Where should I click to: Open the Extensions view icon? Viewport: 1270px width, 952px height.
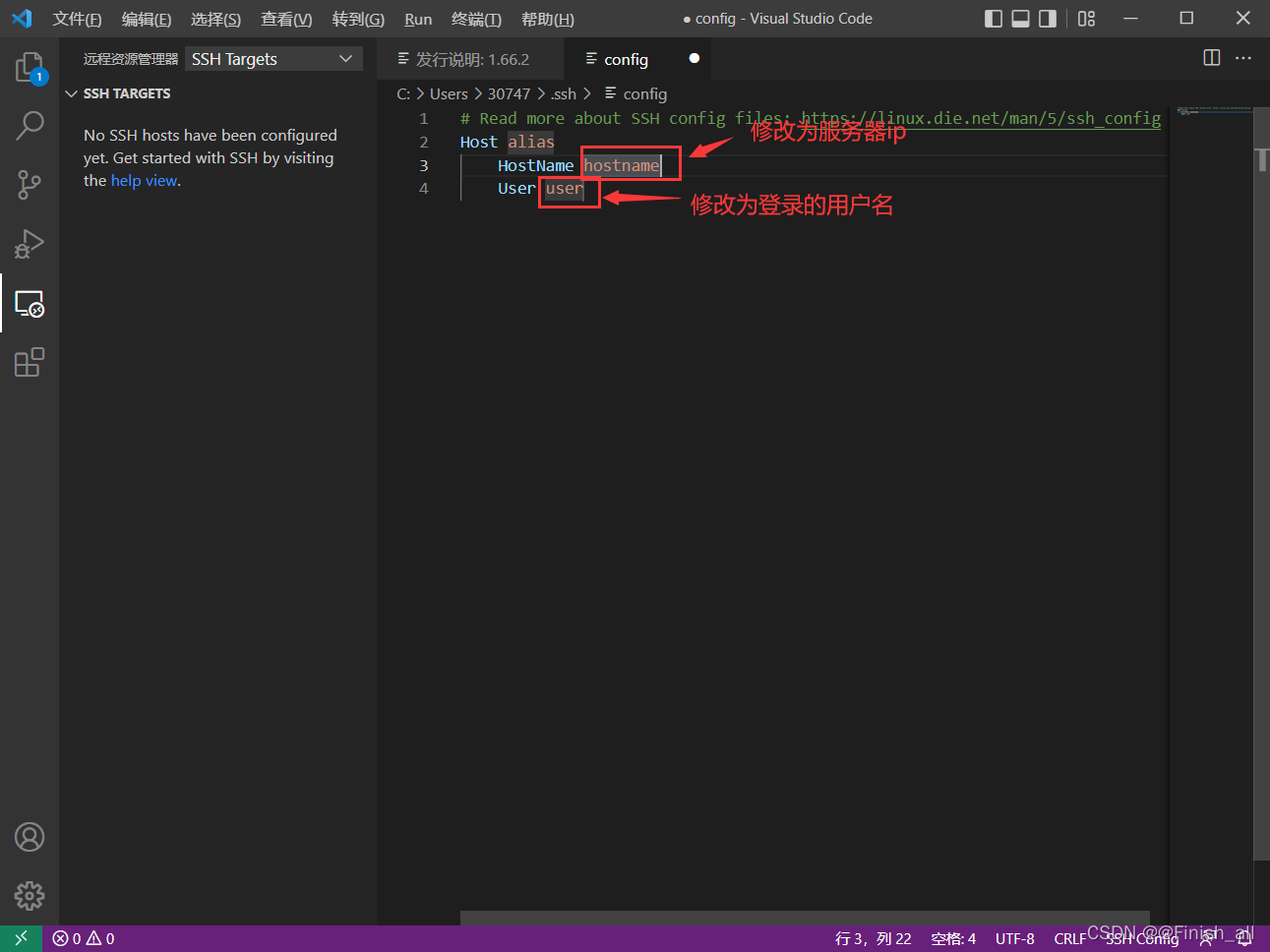click(x=30, y=362)
